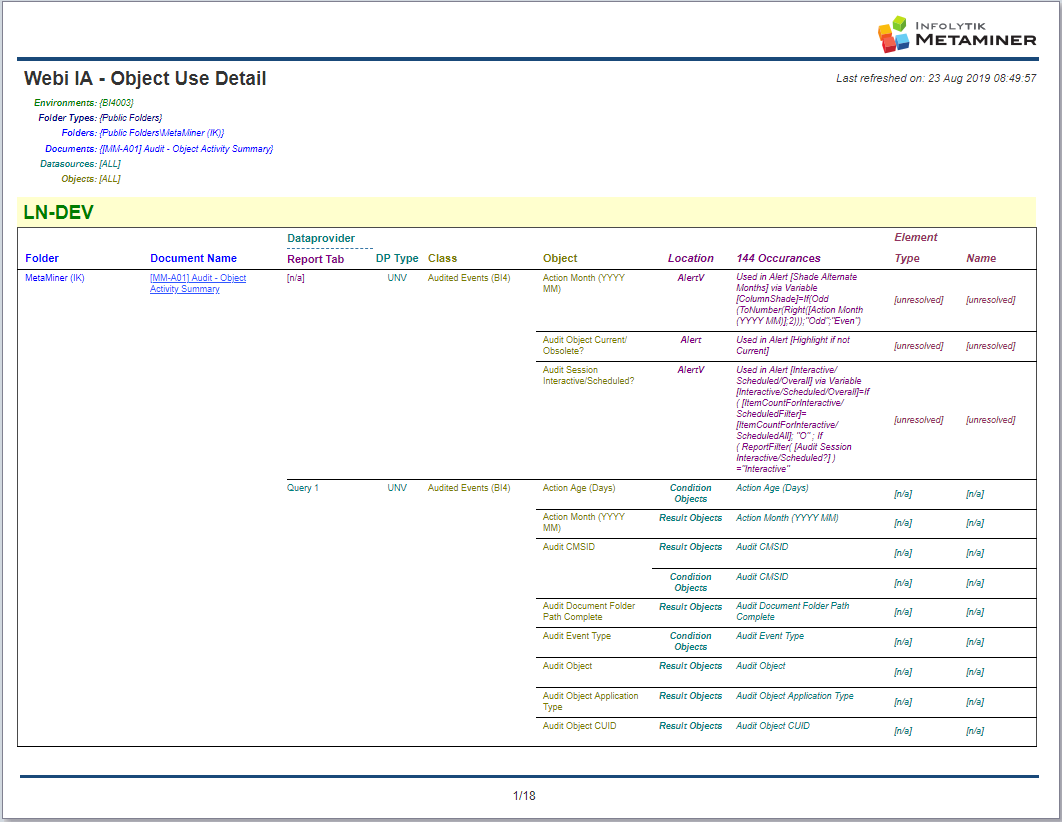1062x822 pixels.
Task: Select the Audit CMSID object cell
Action: coord(569,546)
